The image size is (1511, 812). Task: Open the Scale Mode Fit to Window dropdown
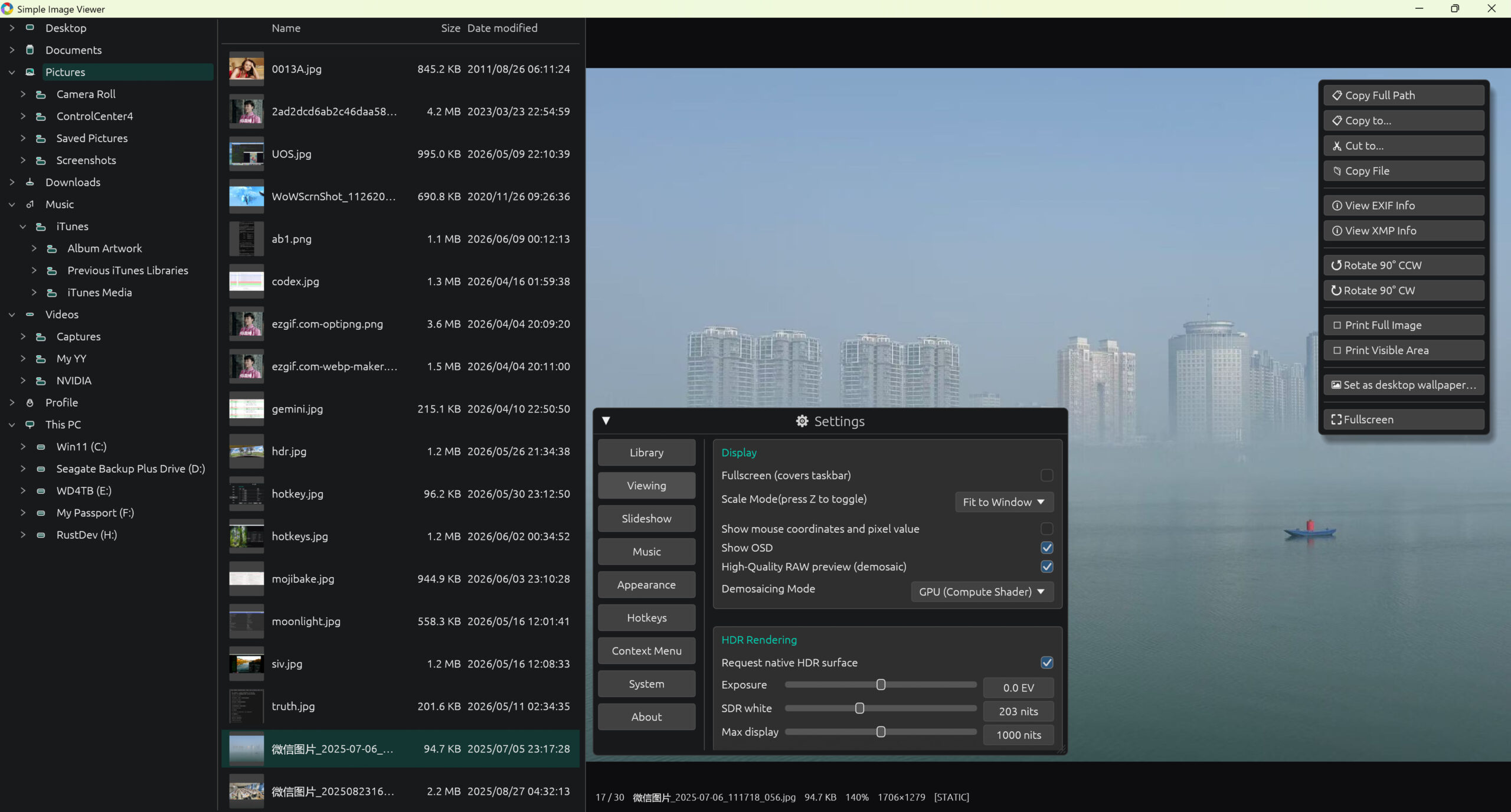(1004, 502)
